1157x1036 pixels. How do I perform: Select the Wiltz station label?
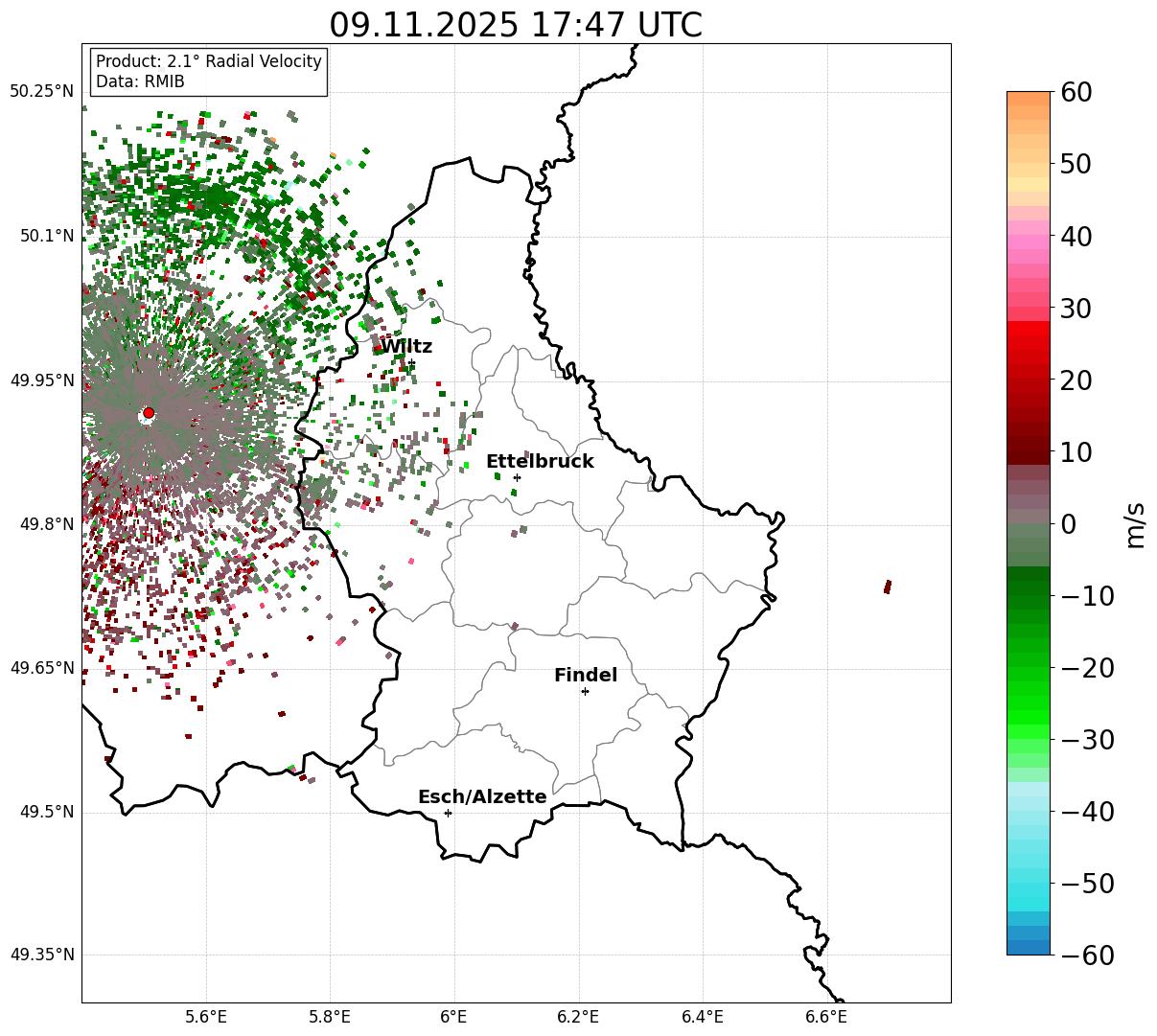(x=406, y=346)
